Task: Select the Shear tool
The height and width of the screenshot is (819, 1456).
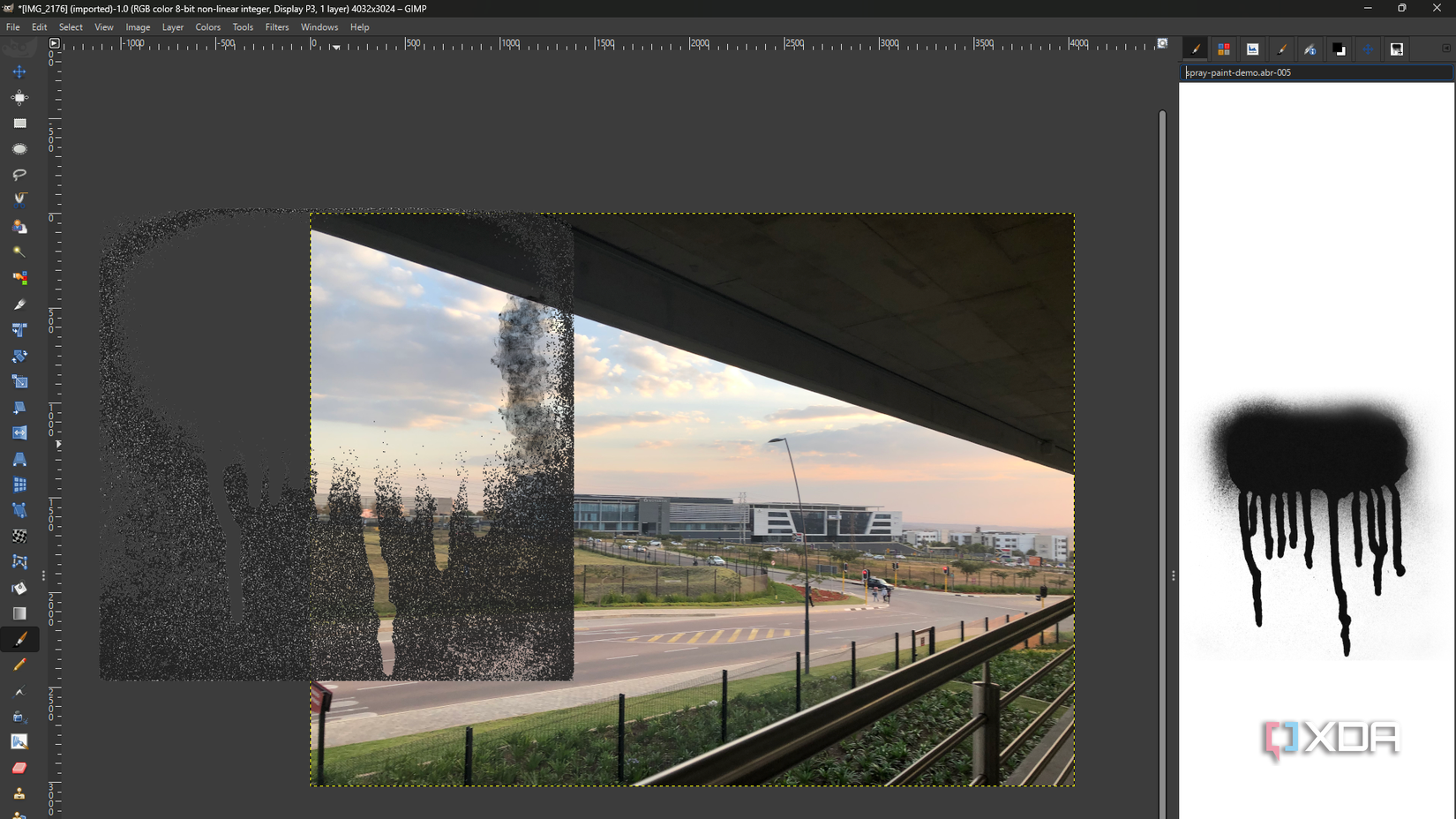Action: click(x=19, y=408)
